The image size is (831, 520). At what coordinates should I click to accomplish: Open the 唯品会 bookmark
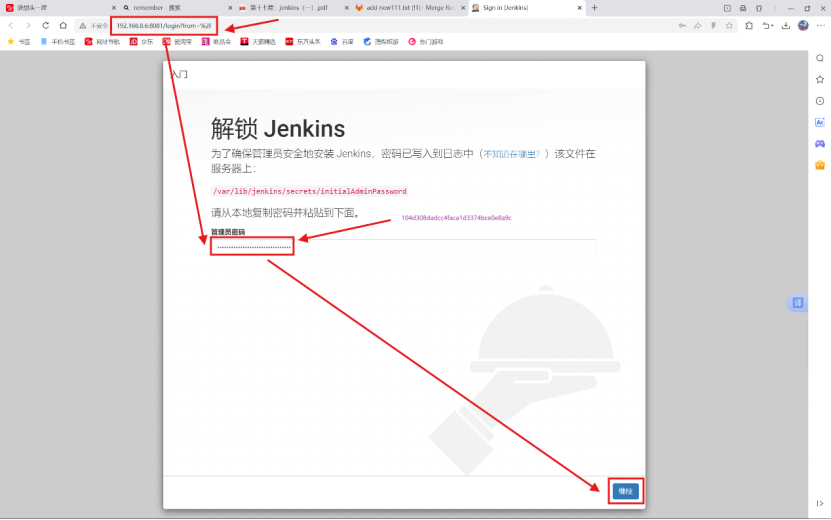216,41
